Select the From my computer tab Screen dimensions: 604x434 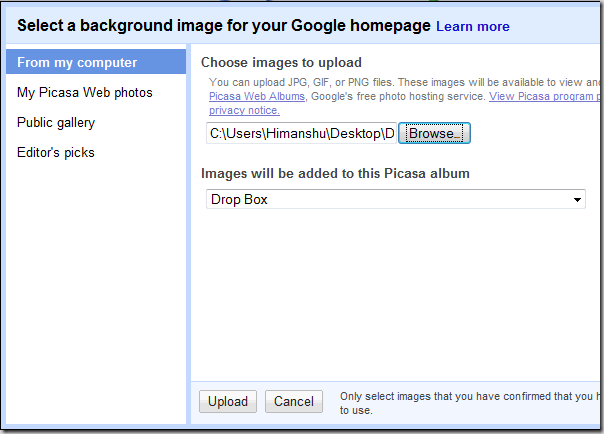[x=77, y=62]
